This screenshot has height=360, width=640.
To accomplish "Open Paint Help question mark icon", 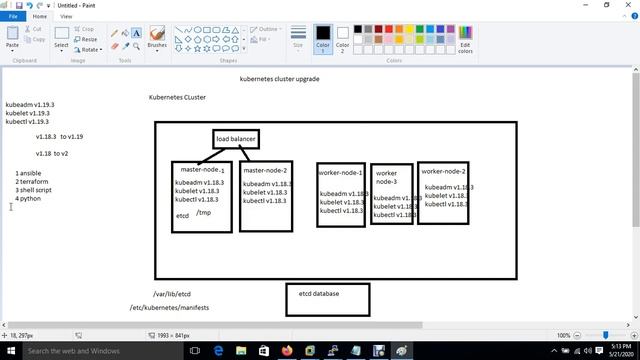I will tap(635, 16).
